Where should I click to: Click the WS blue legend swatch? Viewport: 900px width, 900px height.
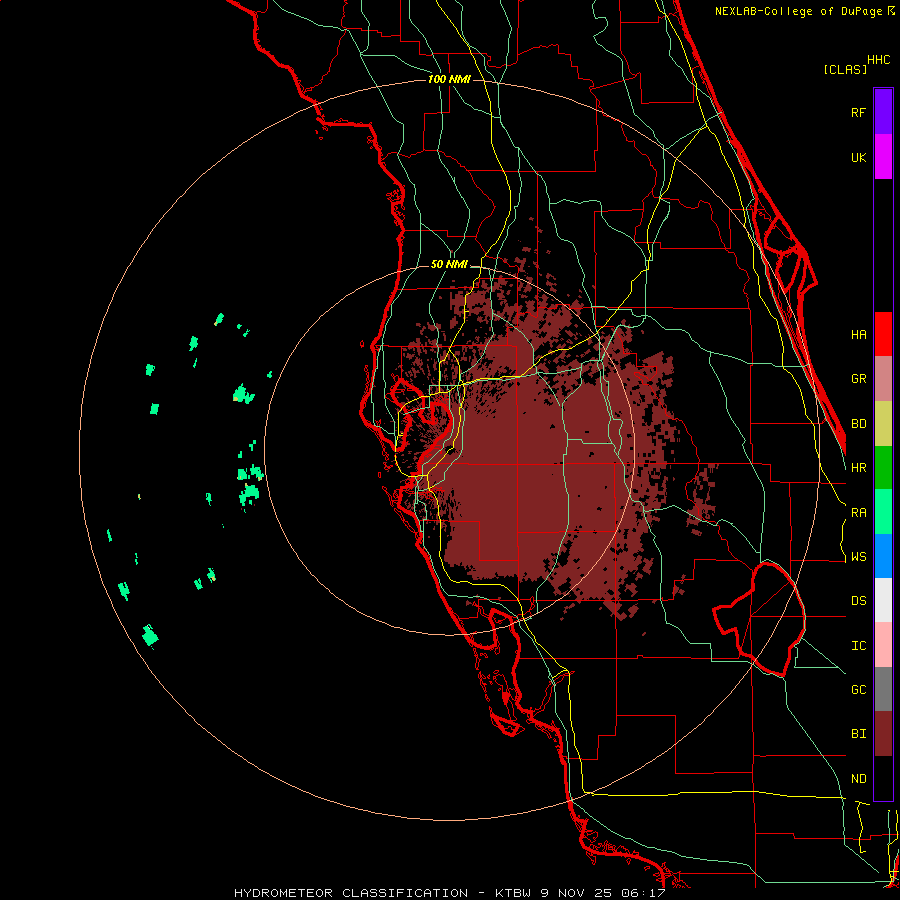[883, 556]
